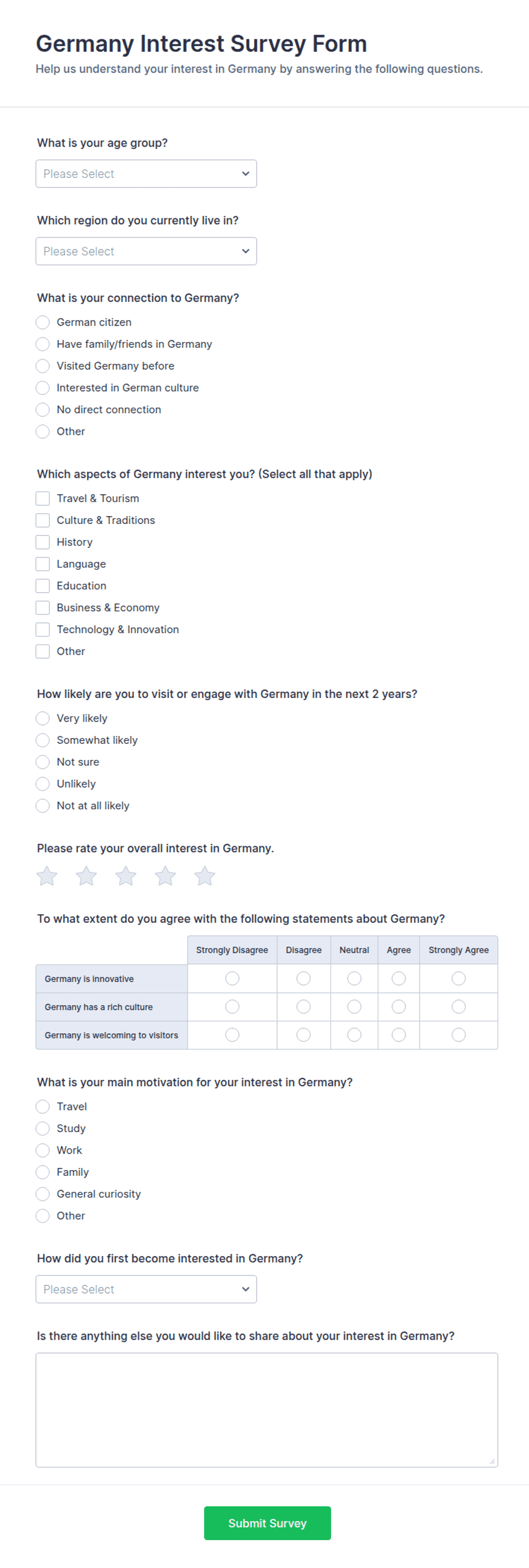Viewport: 529px width, 1568px height.
Task: Select the second rating star
Action: (86, 876)
